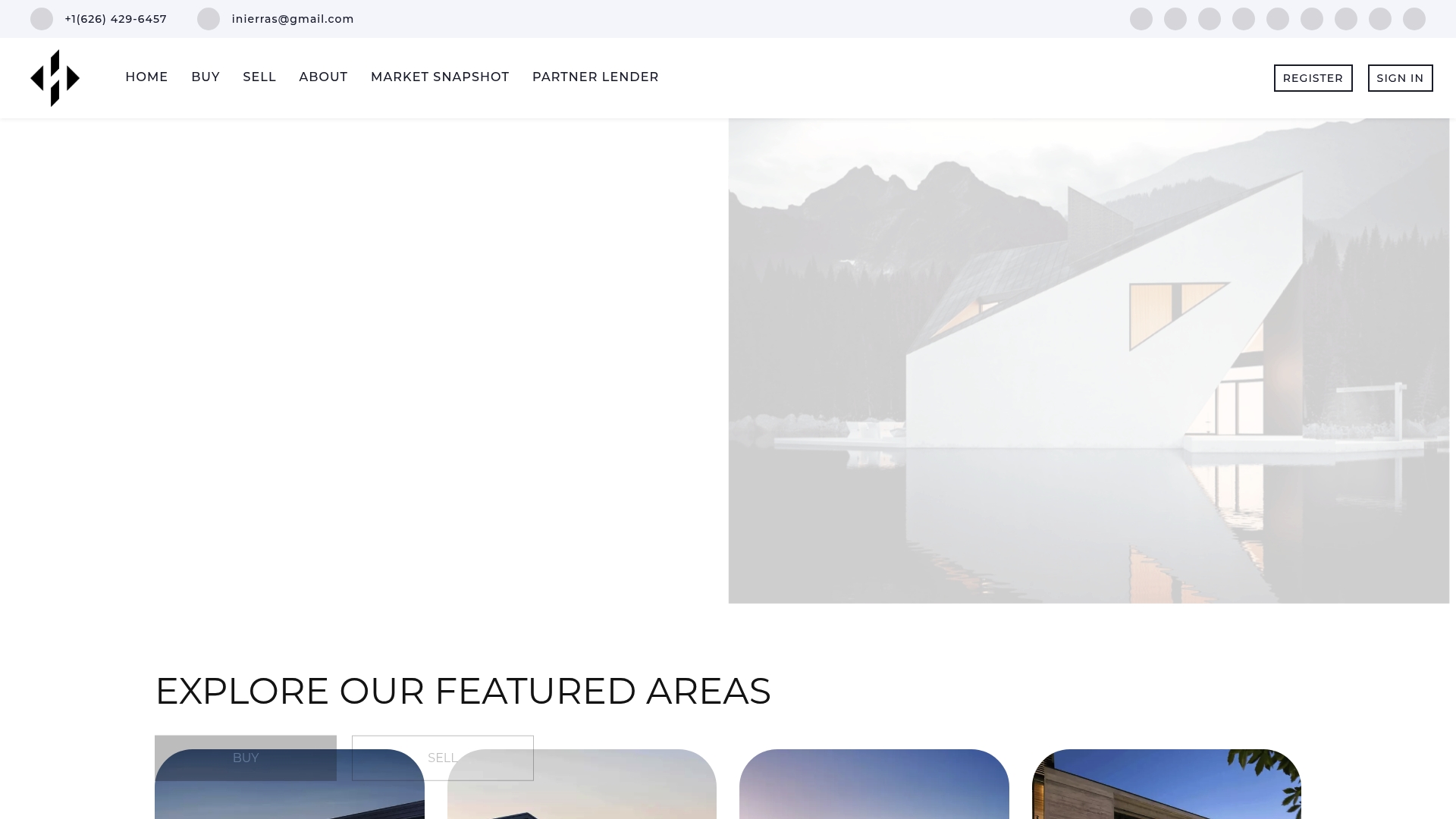1456x819 pixels.
Task: Click the rightmost social circle icon in top bar
Action: click(x=1414, y=19)
